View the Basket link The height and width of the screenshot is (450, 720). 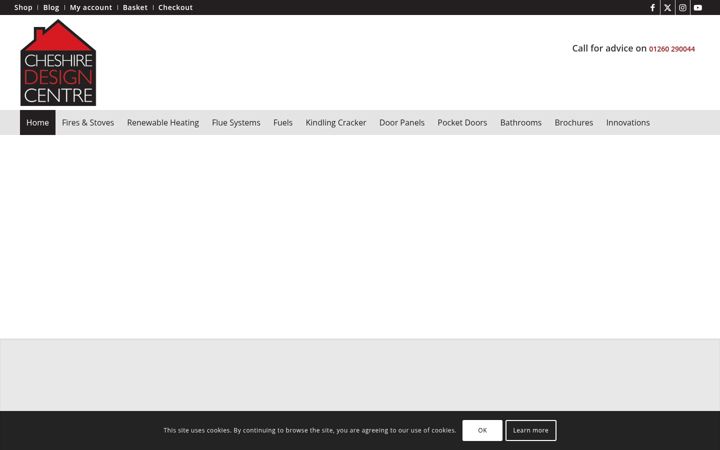click(x=135, y=7)
